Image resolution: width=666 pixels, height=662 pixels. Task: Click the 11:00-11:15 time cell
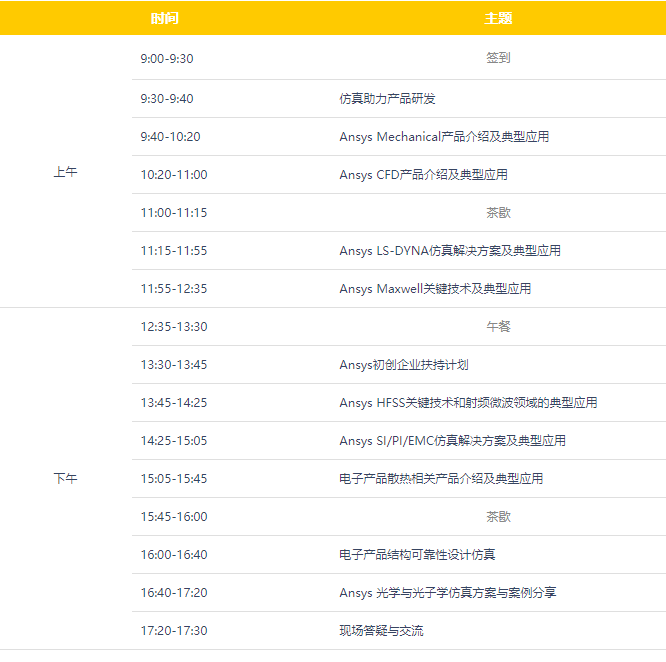[x=174, y=213]
